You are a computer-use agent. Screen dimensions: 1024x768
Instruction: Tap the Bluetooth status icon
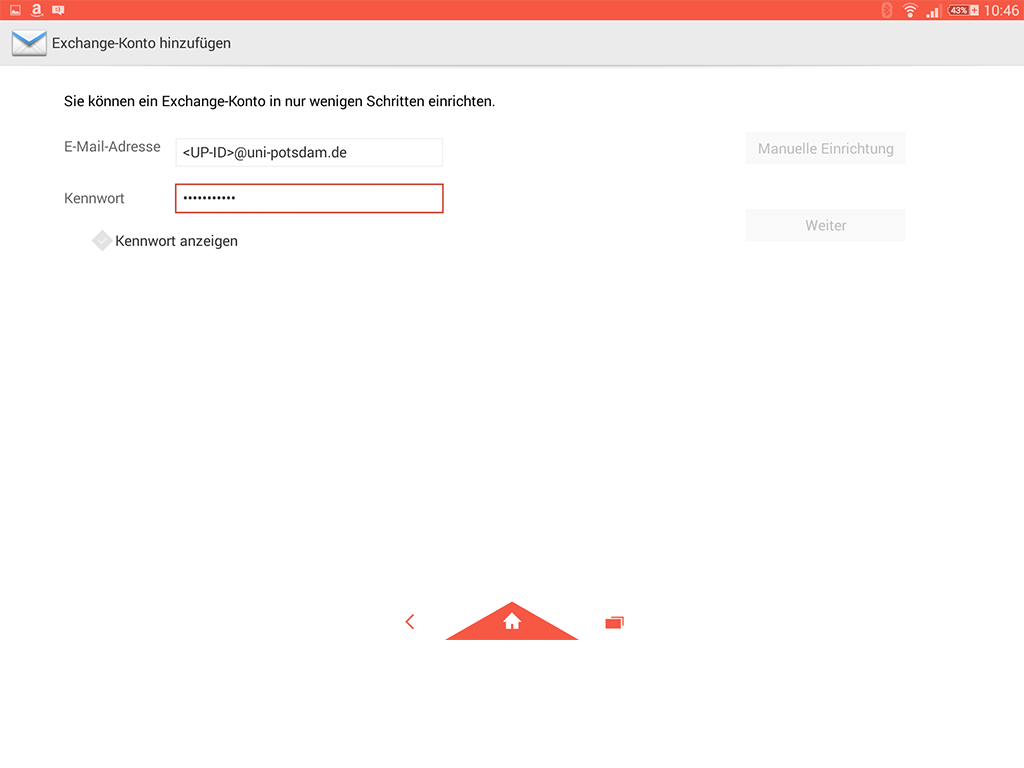click(x=886, y=10)
